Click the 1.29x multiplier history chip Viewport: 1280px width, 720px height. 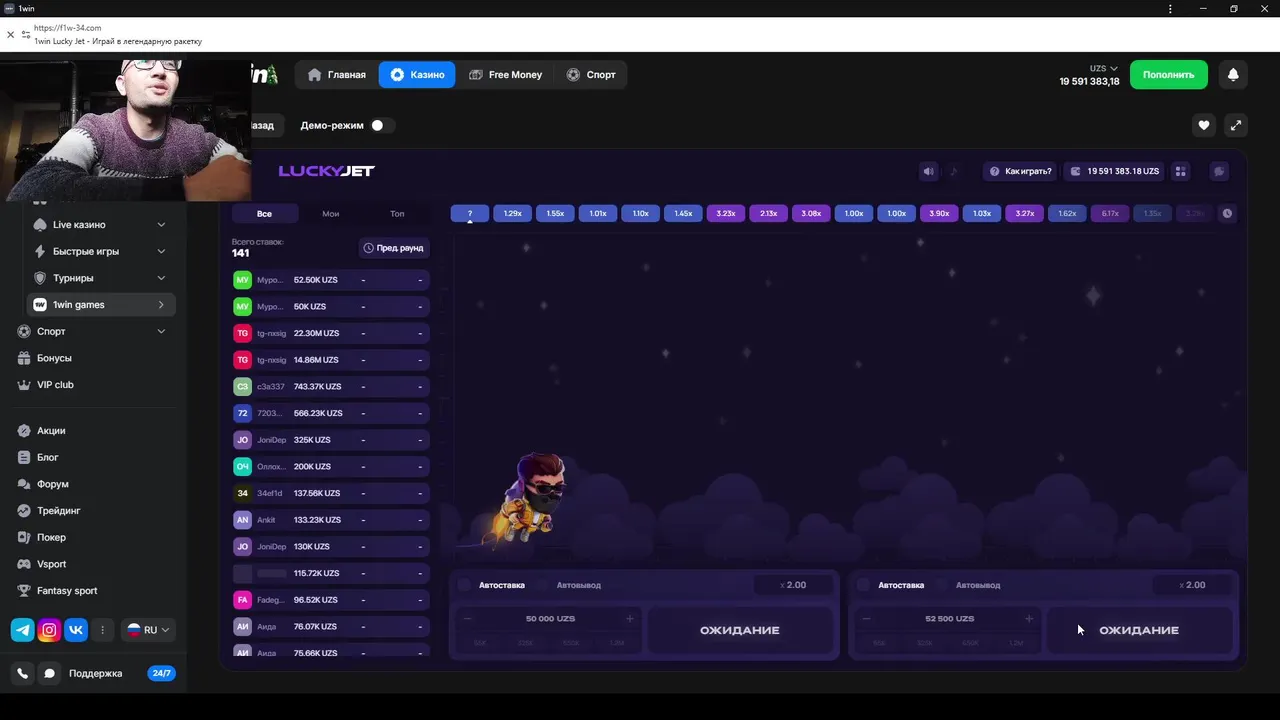[512, 213]
